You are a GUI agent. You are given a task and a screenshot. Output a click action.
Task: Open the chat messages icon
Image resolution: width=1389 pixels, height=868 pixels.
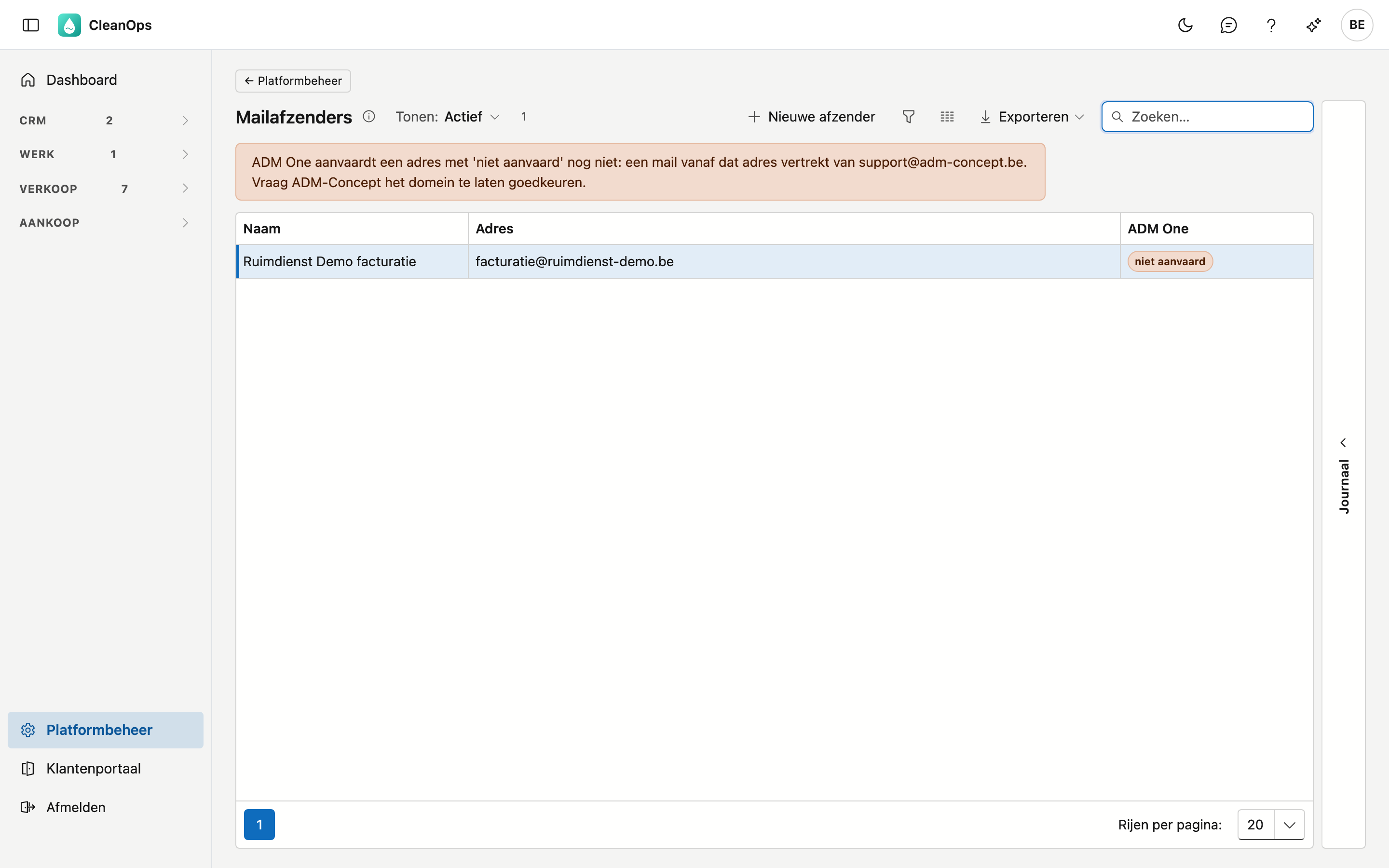(1228, 25)
